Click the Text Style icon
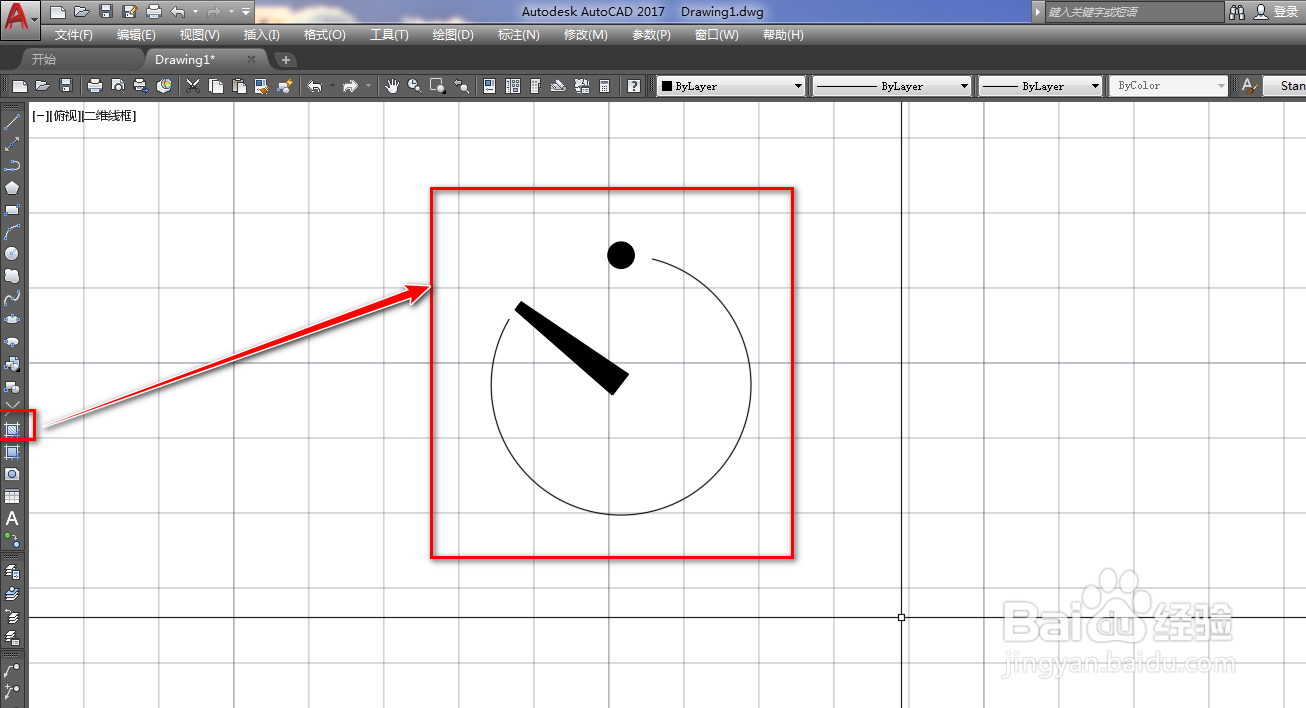Viewport: 1306px width, 708px height. click(x=1250, y=86)
